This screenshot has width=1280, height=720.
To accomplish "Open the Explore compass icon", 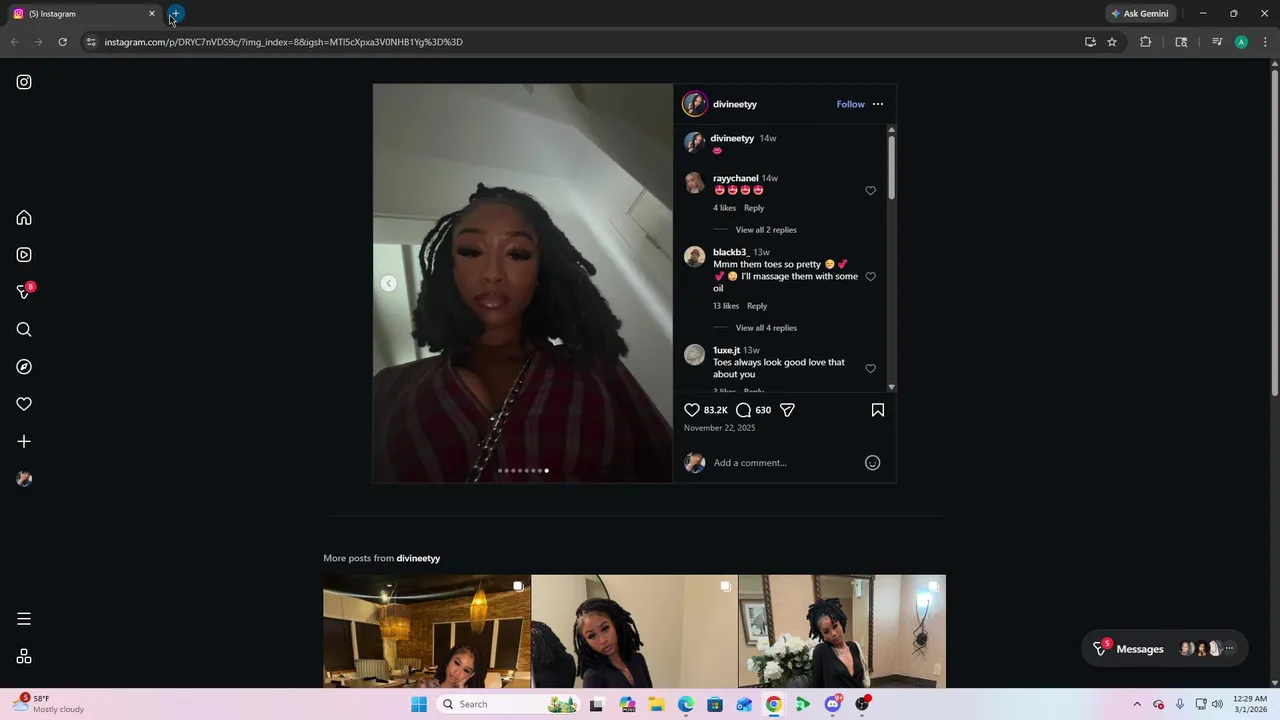I will (24, 367).
